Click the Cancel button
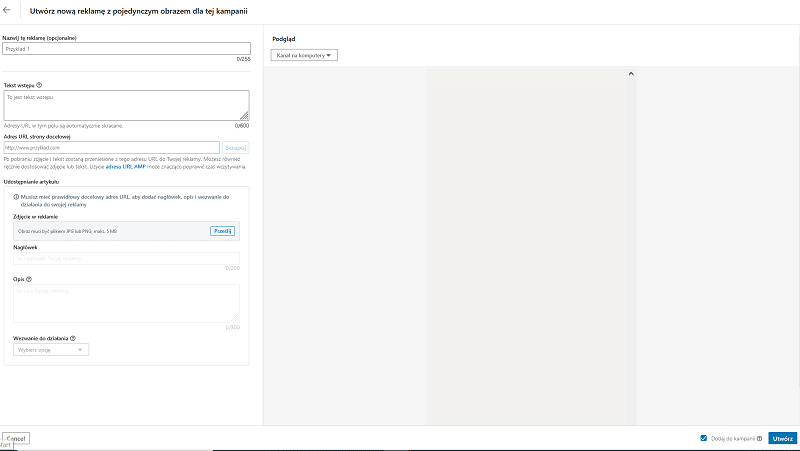Image resolution: width=800 pixels, height=451 pixels. click(x=16, y=438)
